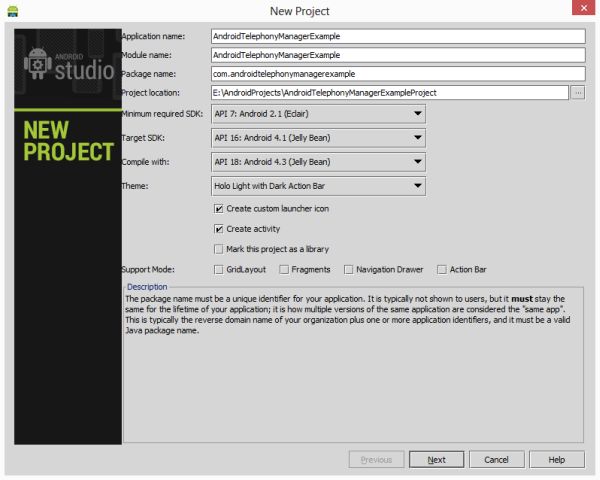The image size is (600, 480).
Task: Click the 'Project location:' label
Action: 150,93
